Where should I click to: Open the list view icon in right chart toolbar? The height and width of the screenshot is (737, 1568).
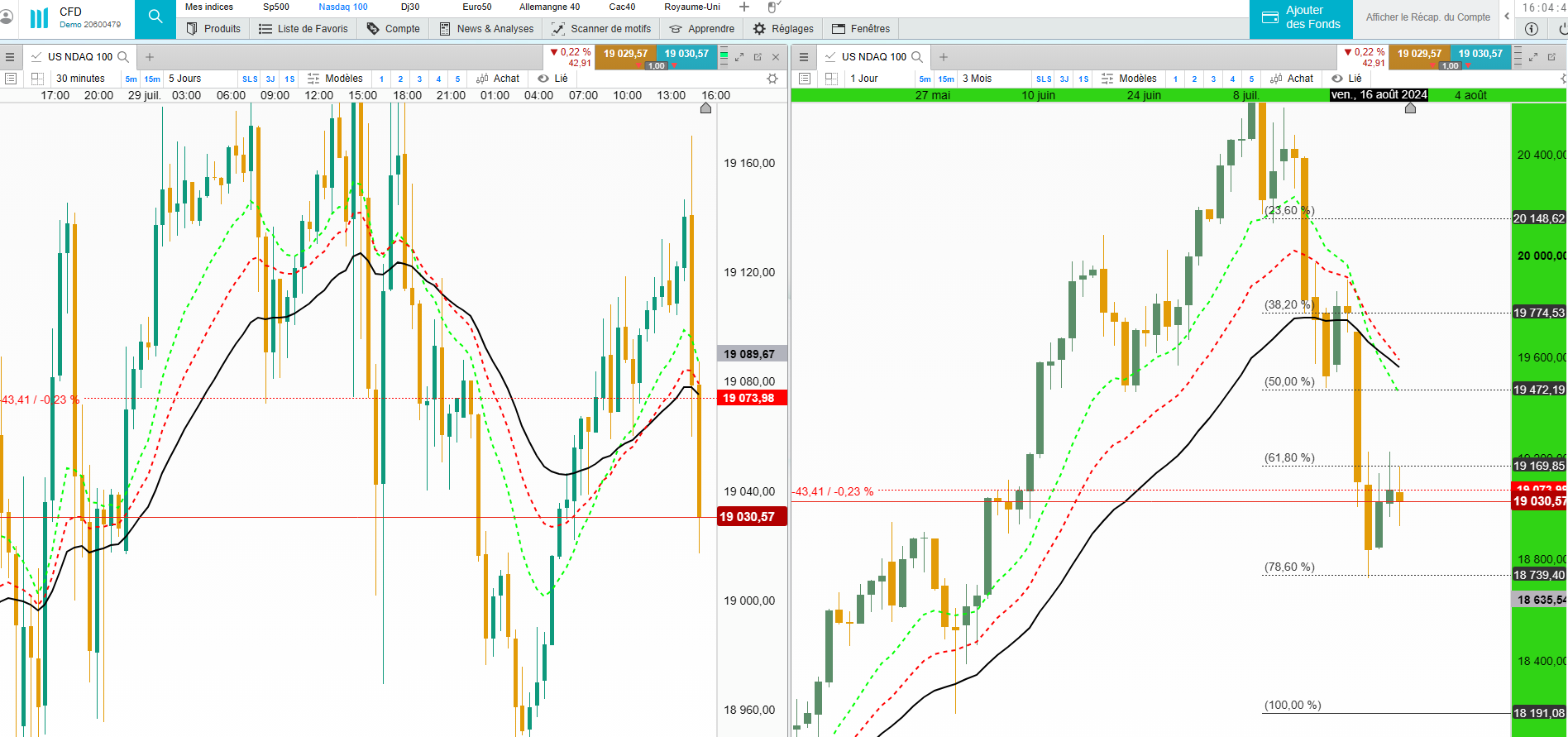tap(805, 79)
